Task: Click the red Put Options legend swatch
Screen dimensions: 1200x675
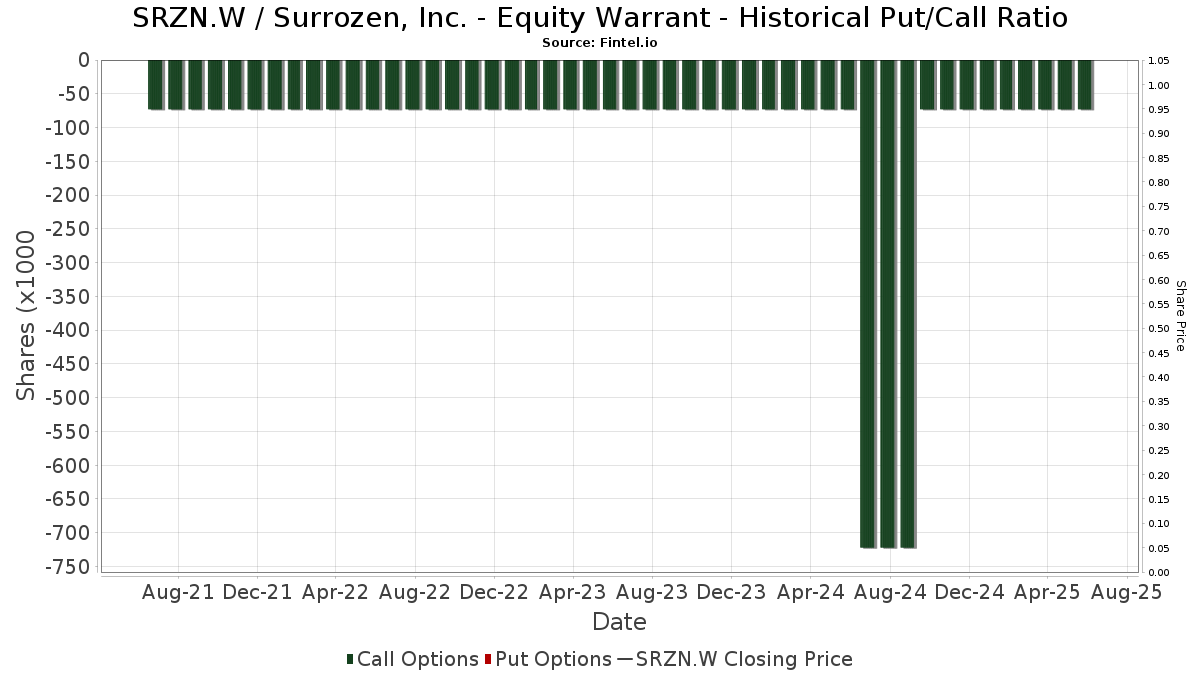Action: [487, 659]
